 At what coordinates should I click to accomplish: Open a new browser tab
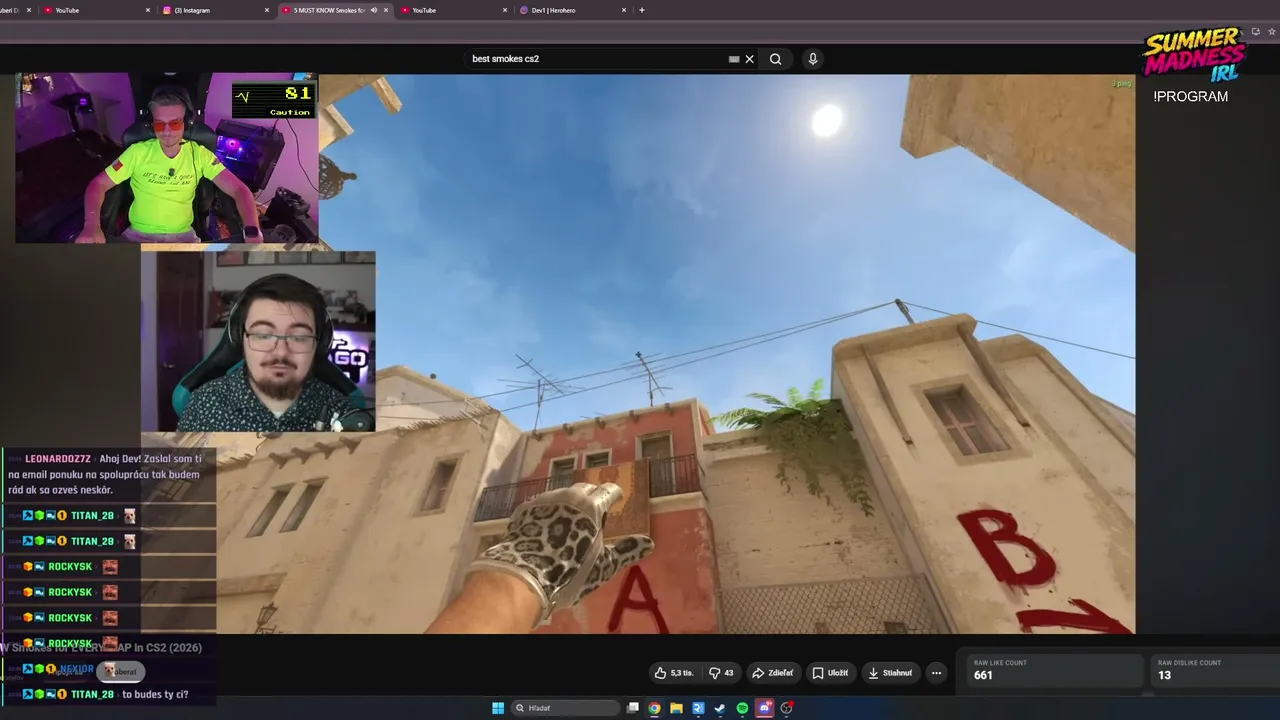click(642, 10)
